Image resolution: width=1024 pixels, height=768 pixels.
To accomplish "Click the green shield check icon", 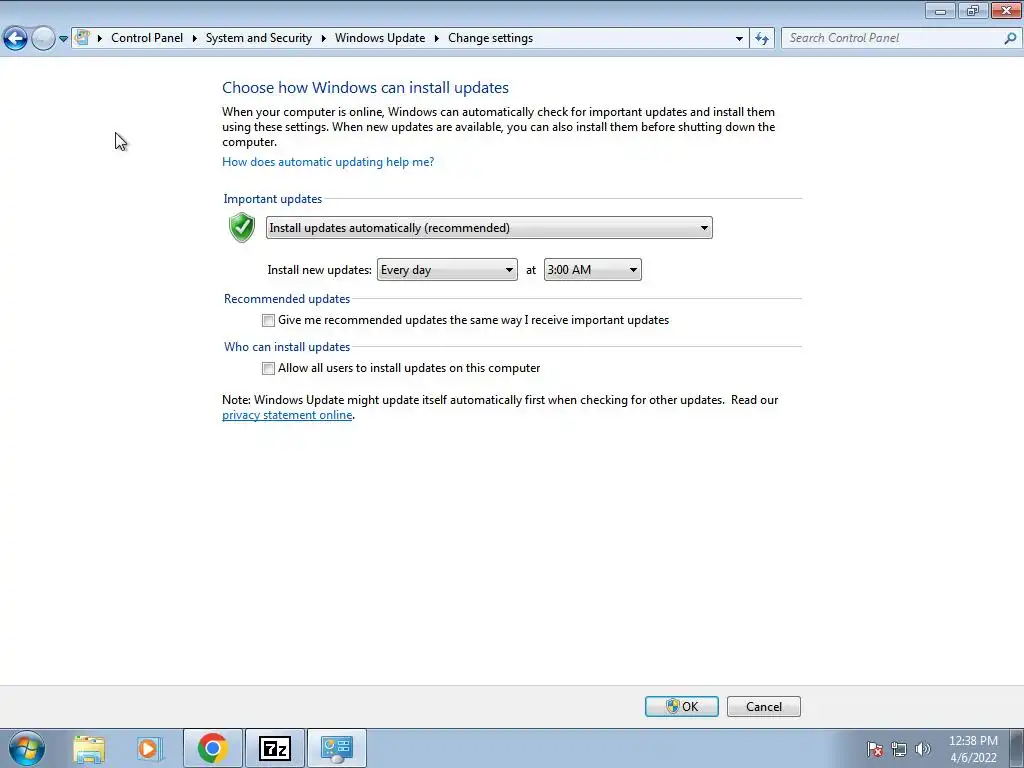I will coord(242,227).
